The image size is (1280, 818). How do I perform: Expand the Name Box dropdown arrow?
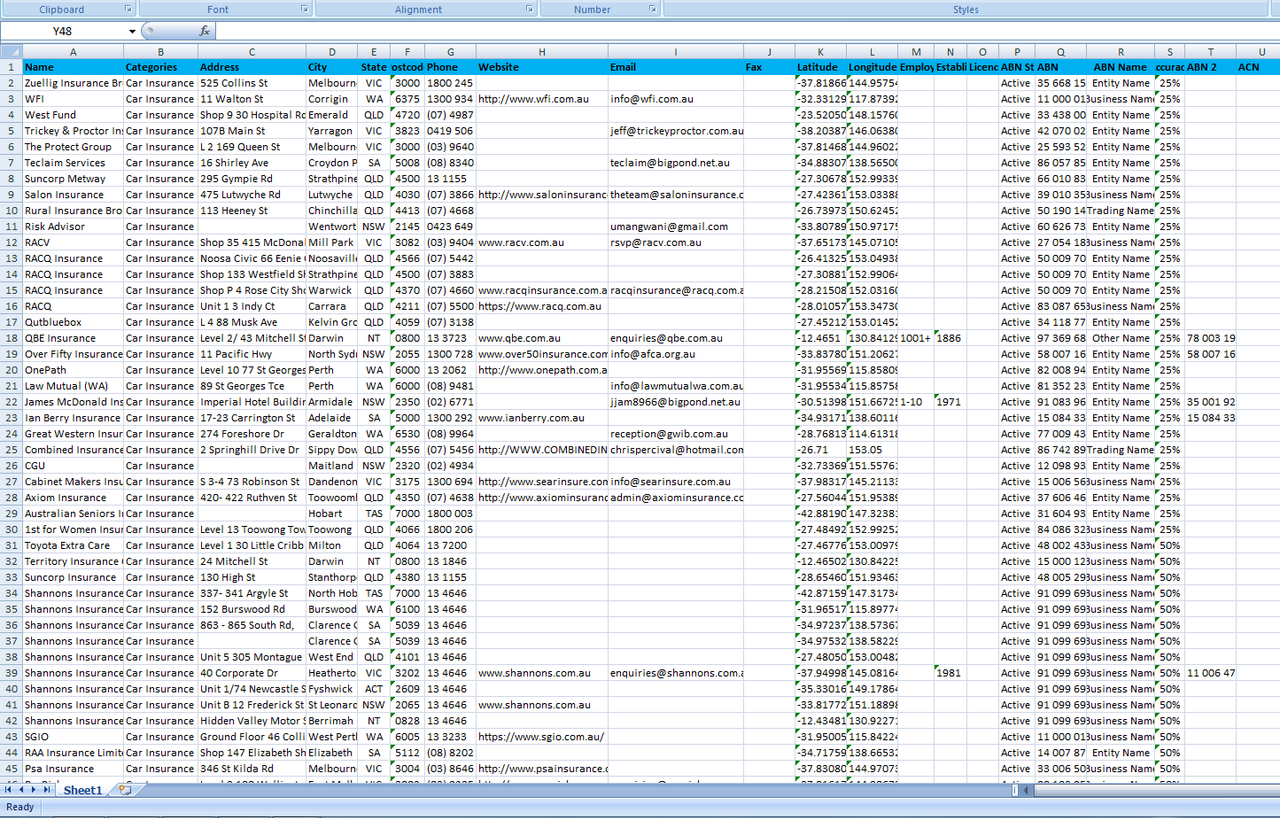[x=132, y=31]
